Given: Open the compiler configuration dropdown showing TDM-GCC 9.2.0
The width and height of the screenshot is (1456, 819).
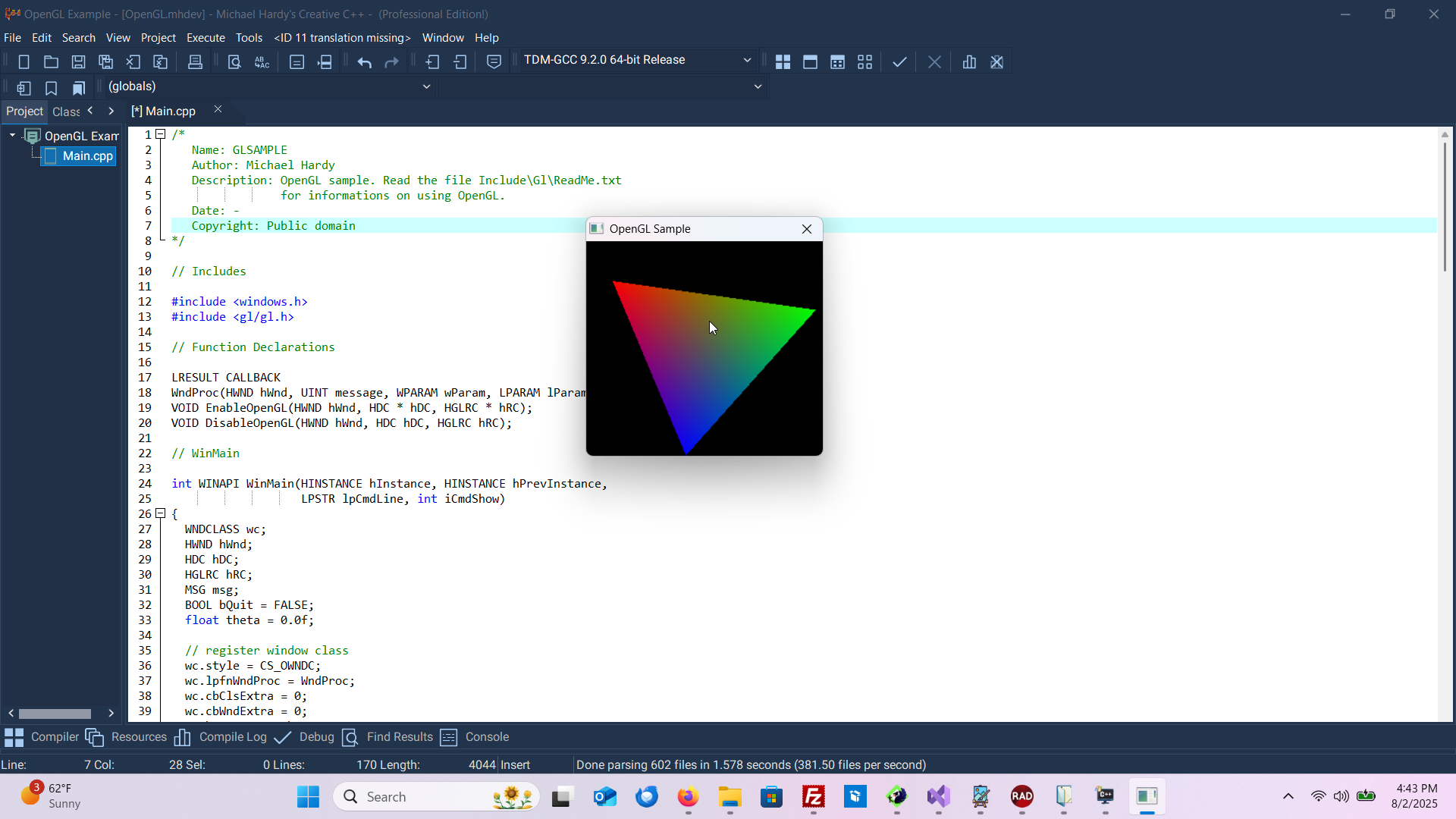Looking at the screenshot, I should click(746, 60).
